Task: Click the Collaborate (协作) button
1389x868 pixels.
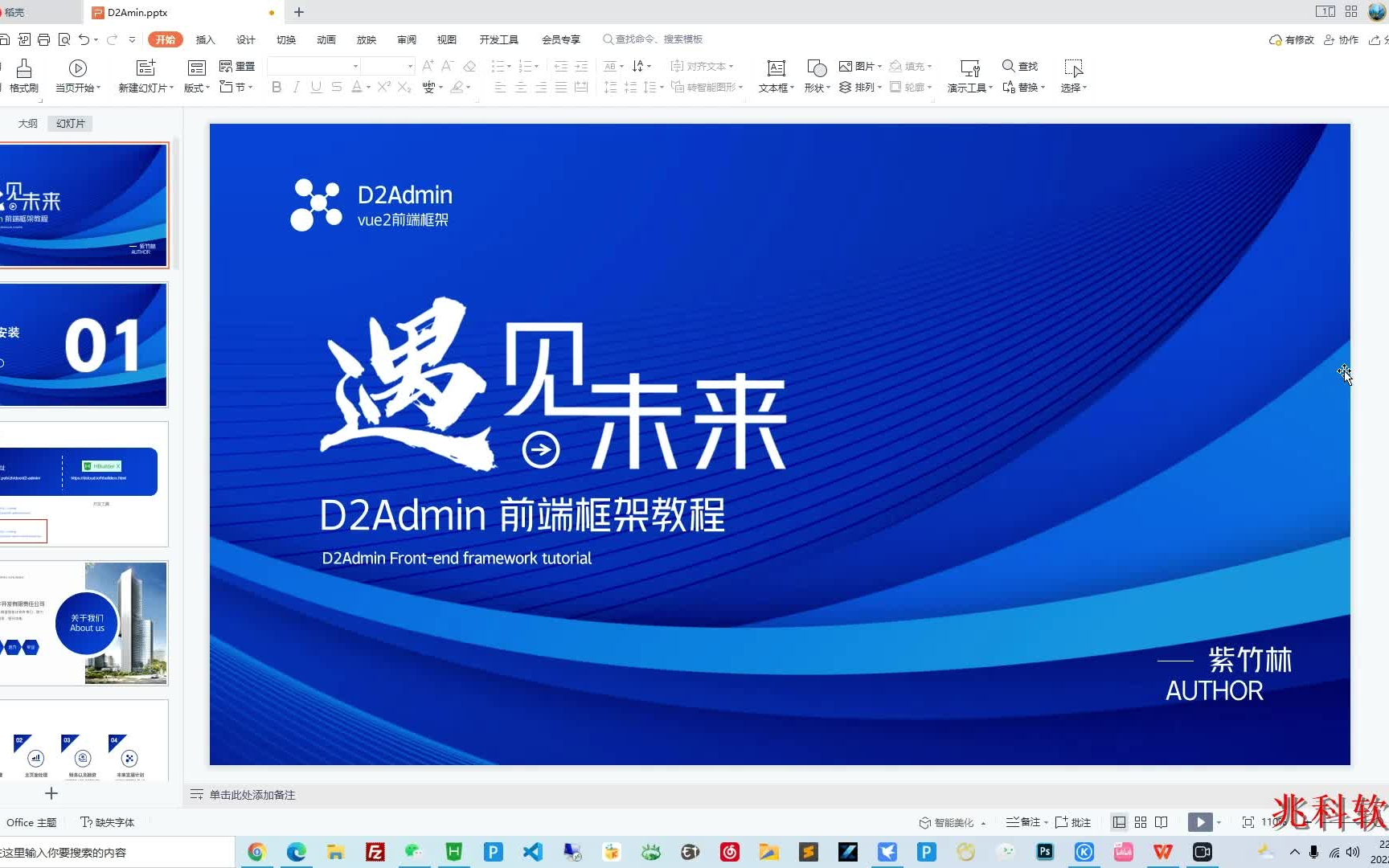Action: (1341, 39)
